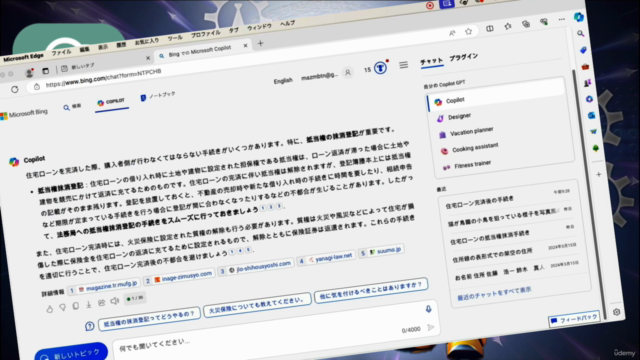Open the sidebar Drop paper-plane icon

point(593,131)
